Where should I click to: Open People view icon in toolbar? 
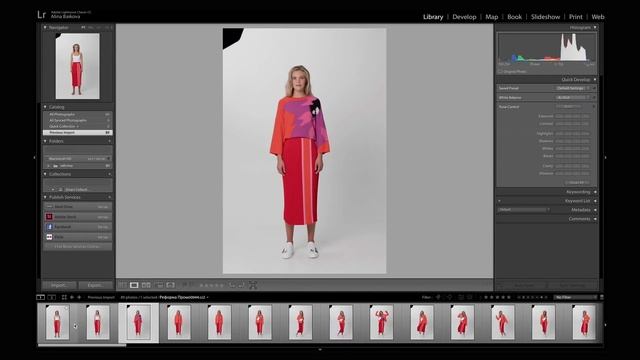point(170,285)
